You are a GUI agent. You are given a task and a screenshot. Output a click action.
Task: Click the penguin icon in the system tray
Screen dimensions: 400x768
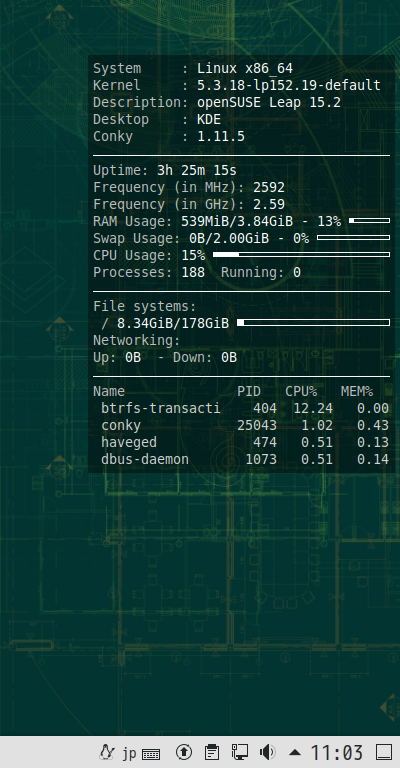coord(107,752)
